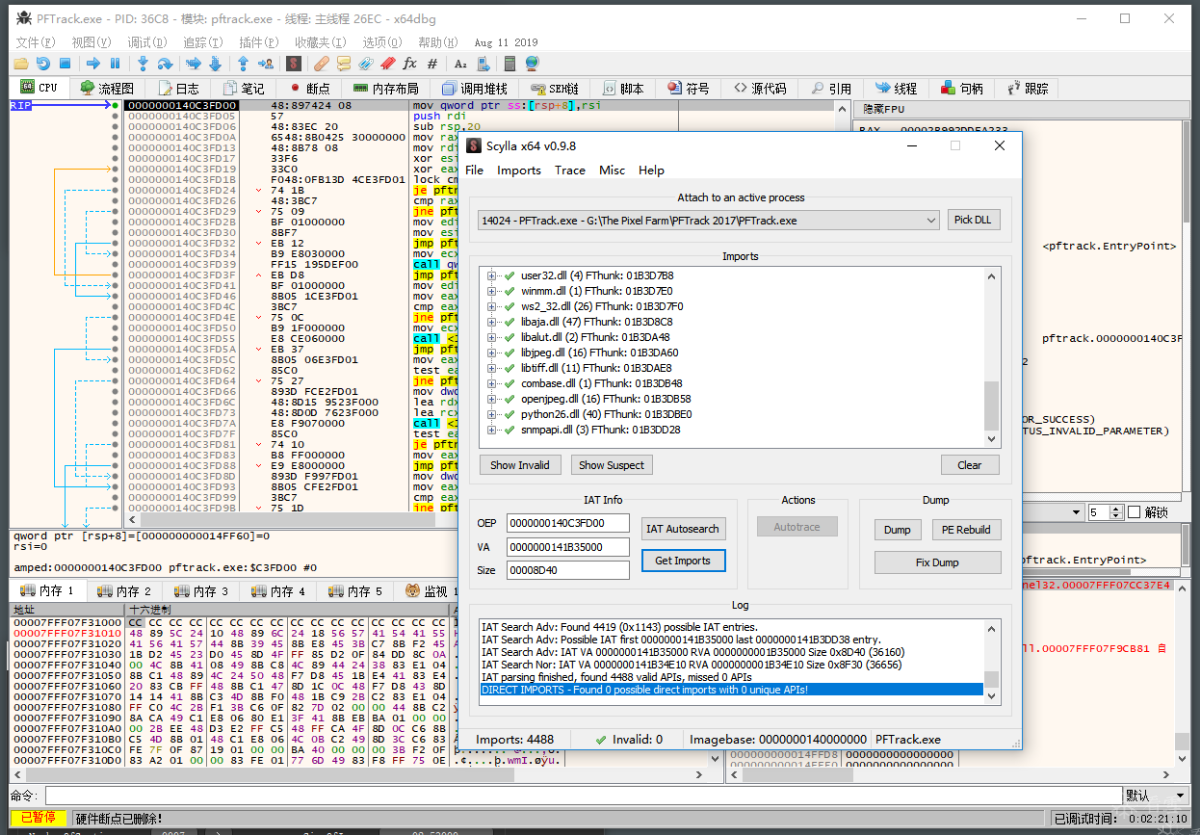Click the trace into arrow toolbar icon
This screenshot has height=835, width=1200.
click(x=193, y=63)
